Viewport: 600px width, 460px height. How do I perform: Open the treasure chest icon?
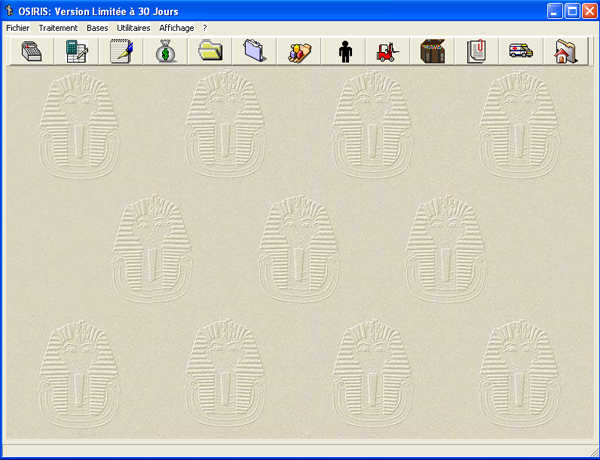pos(432,51)
